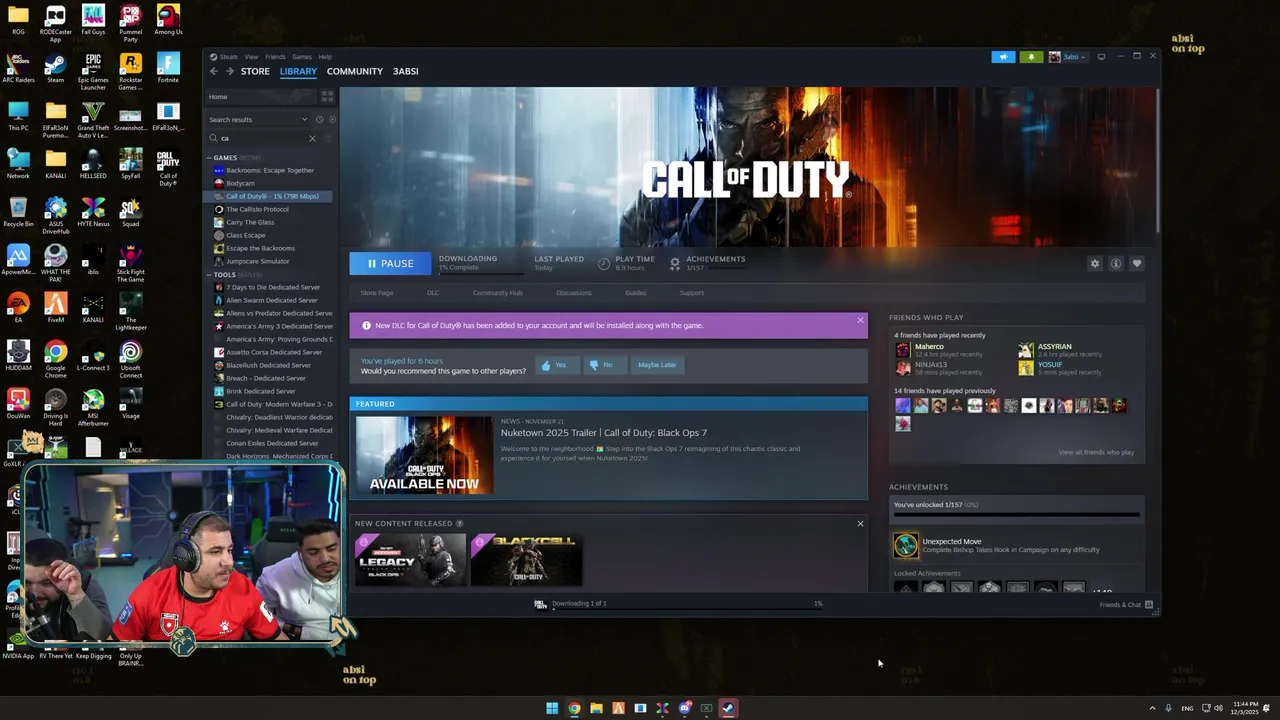Open the game's Store Page link
Image resolution: width=1280 pixels, height=720 pixels.
tap(377, 293)
